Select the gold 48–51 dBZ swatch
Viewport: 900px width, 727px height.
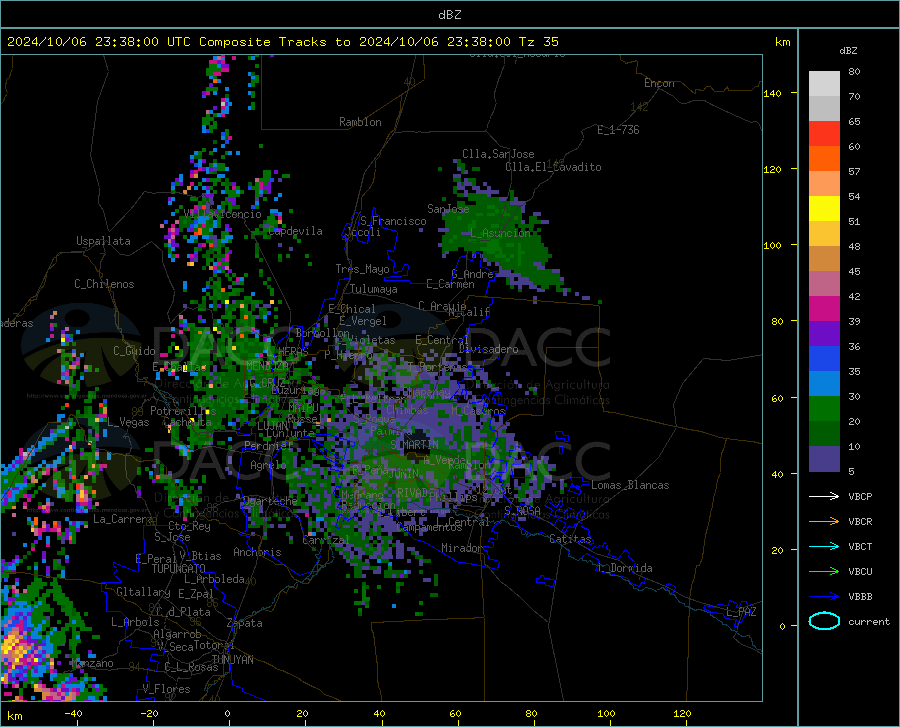824,234
